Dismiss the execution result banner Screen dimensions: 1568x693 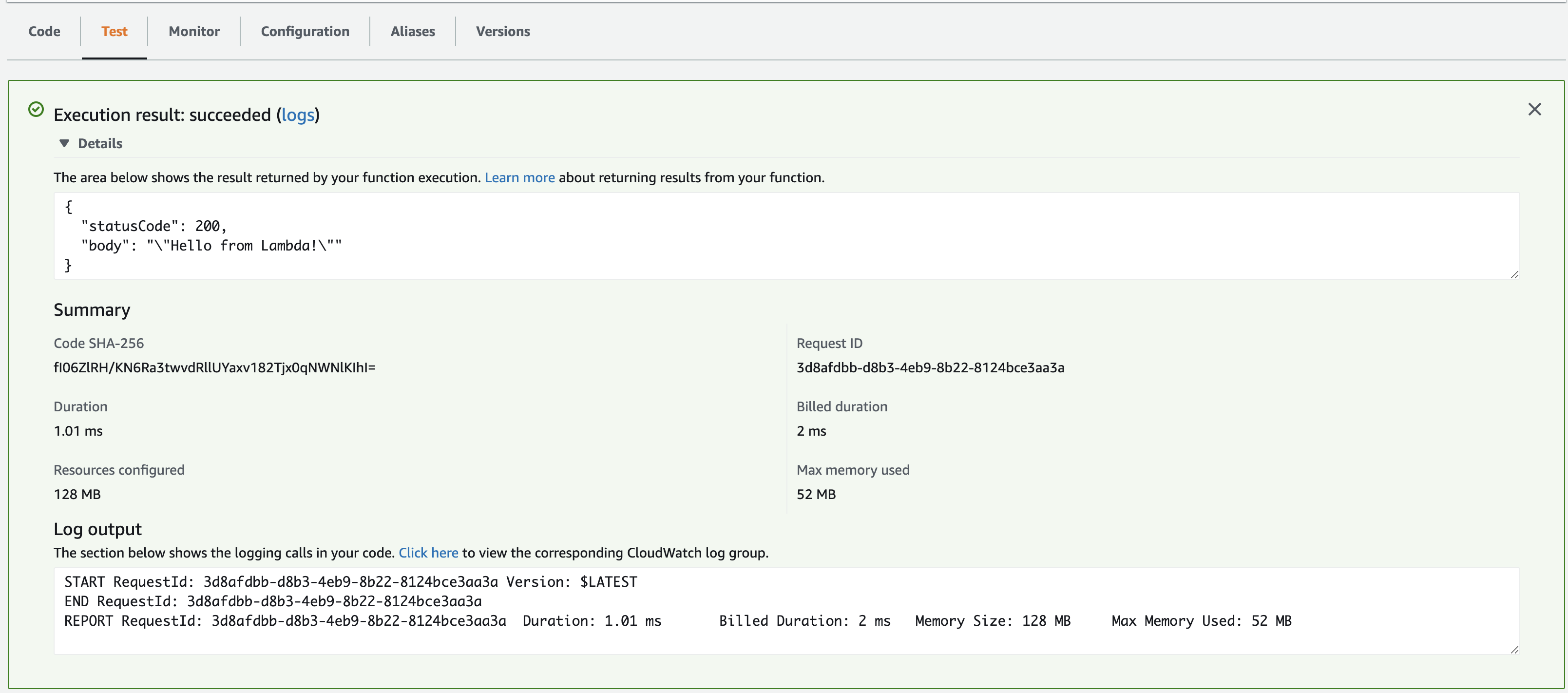(1534, 110)
